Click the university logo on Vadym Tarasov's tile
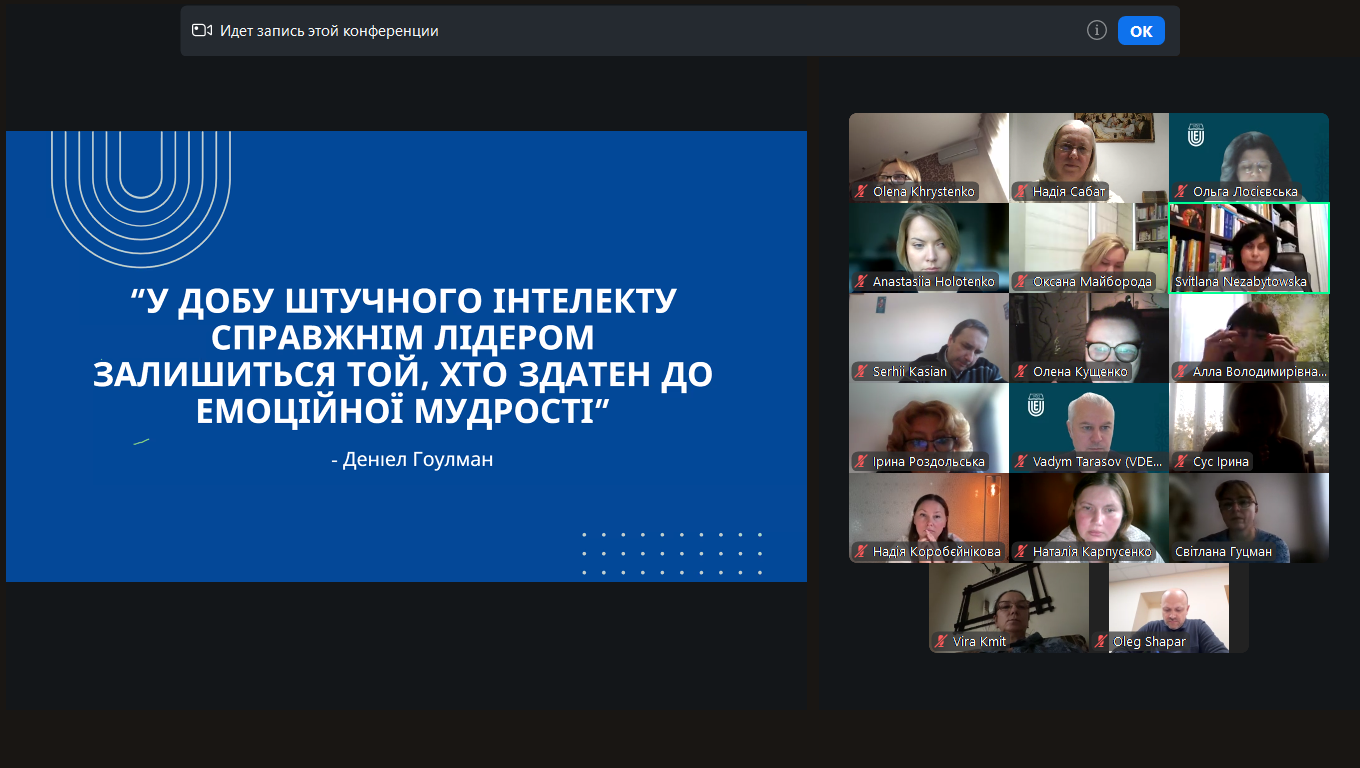Screen dimensions: 1360x768 point(1035,404)
